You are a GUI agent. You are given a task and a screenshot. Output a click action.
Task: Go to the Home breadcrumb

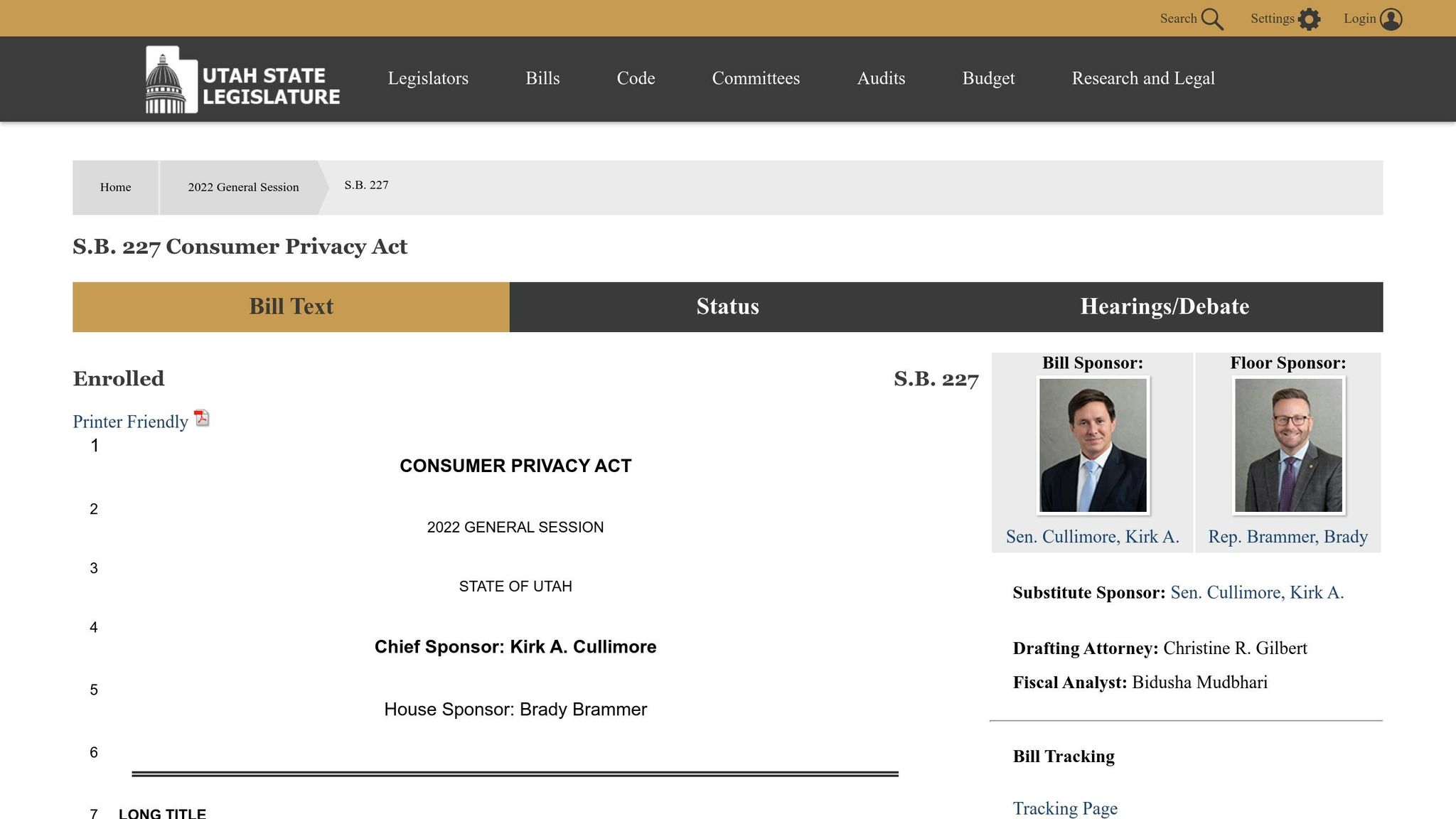coord(115,187)
